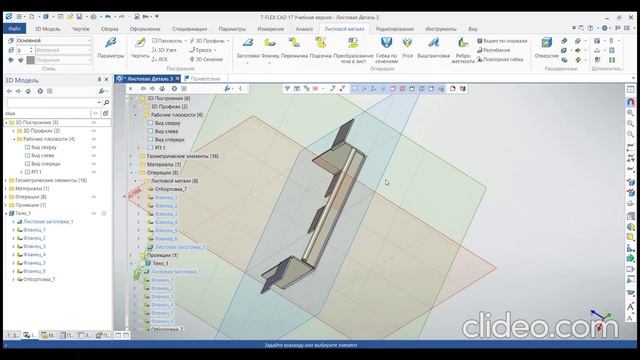Expand Проекции folder in left panel
This screenshot has width=640, height=360.
coord(6,205)
